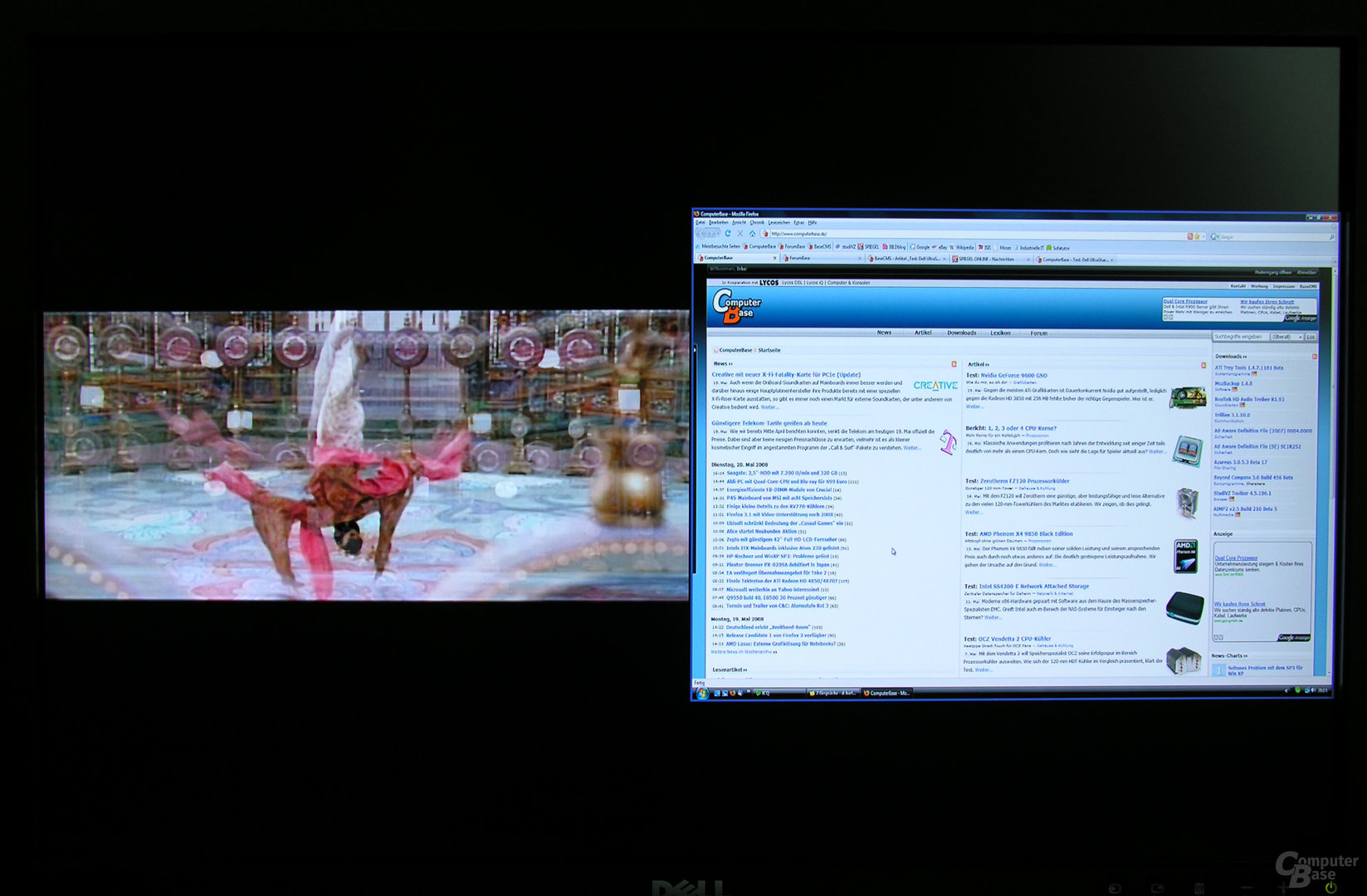Click the RSS feed icon beside the Artikel heading
1367x896 pixels.
click(1203, 365)
